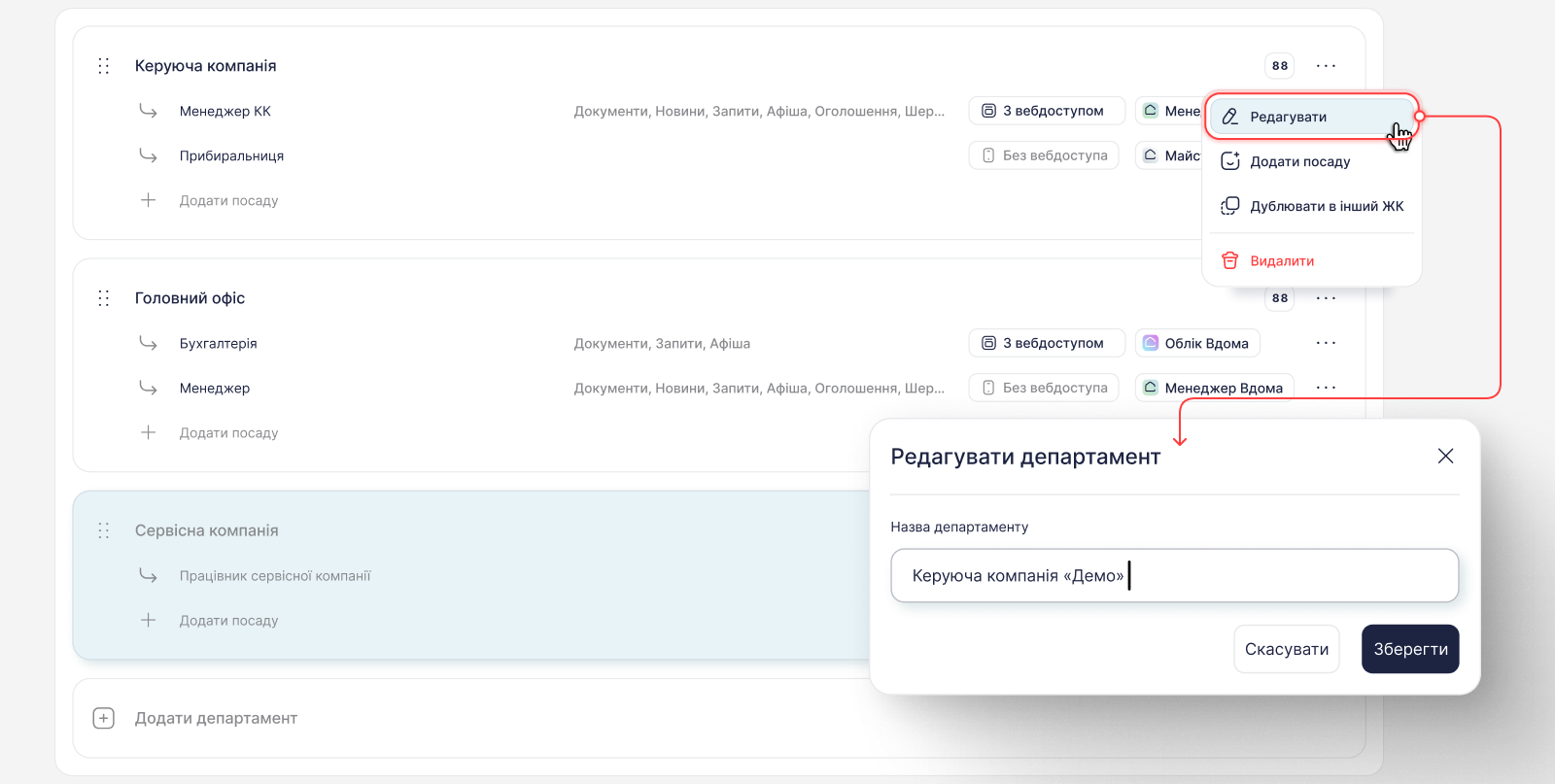1555x784 pixels.
Task: Open the three-dot menu for Бухгалтерія row
Action: [1326, 343]
